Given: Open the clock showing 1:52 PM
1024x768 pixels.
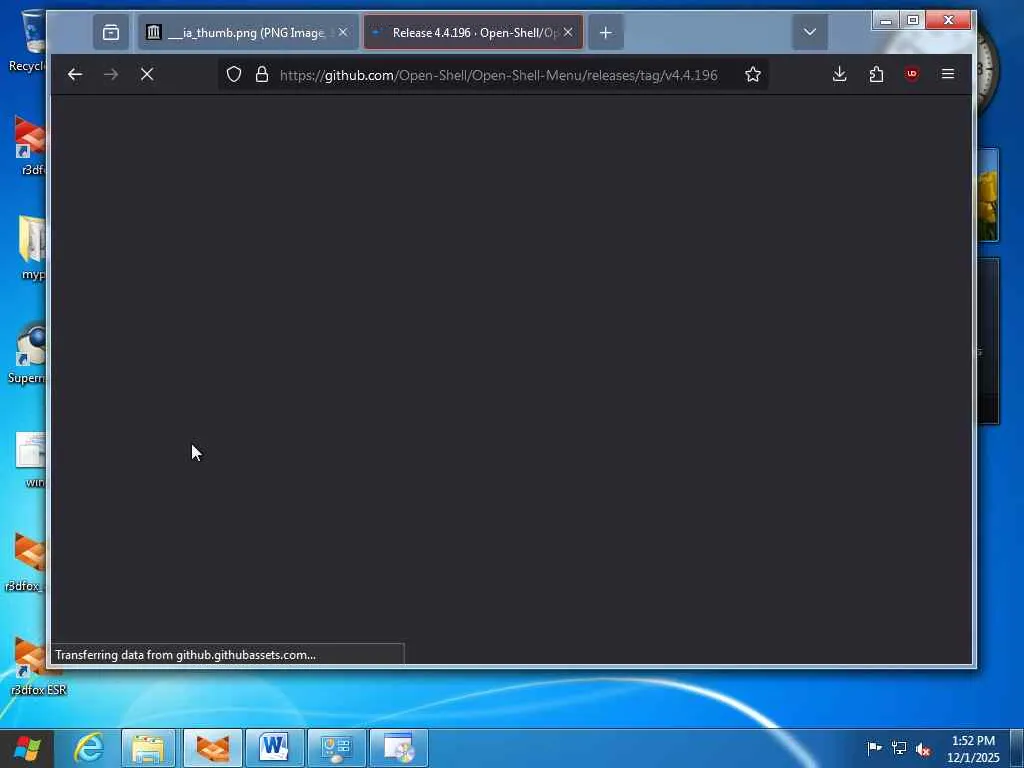Looking at the screenshot, I should click(973, 749).
